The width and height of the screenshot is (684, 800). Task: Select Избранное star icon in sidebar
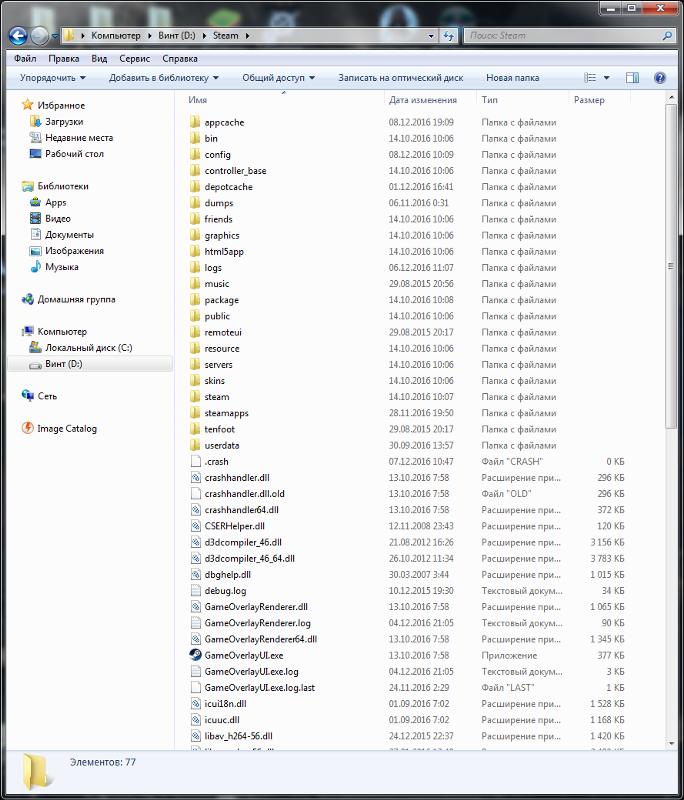(x=27, y=105)
